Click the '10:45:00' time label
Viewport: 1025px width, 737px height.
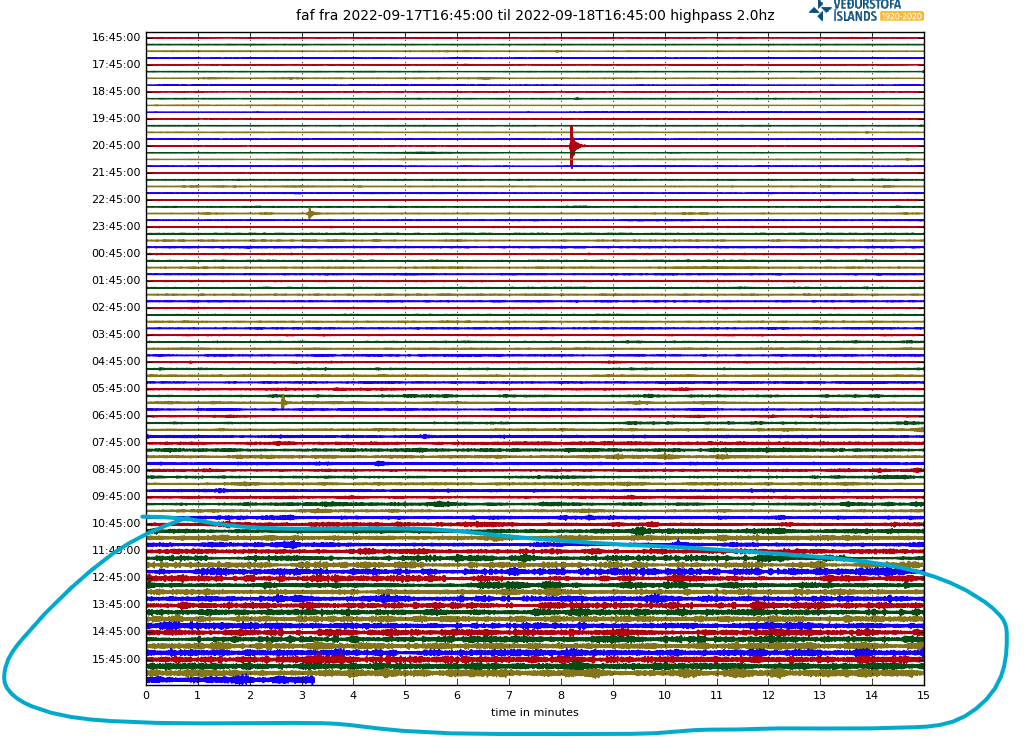click(x=116, y=523)
